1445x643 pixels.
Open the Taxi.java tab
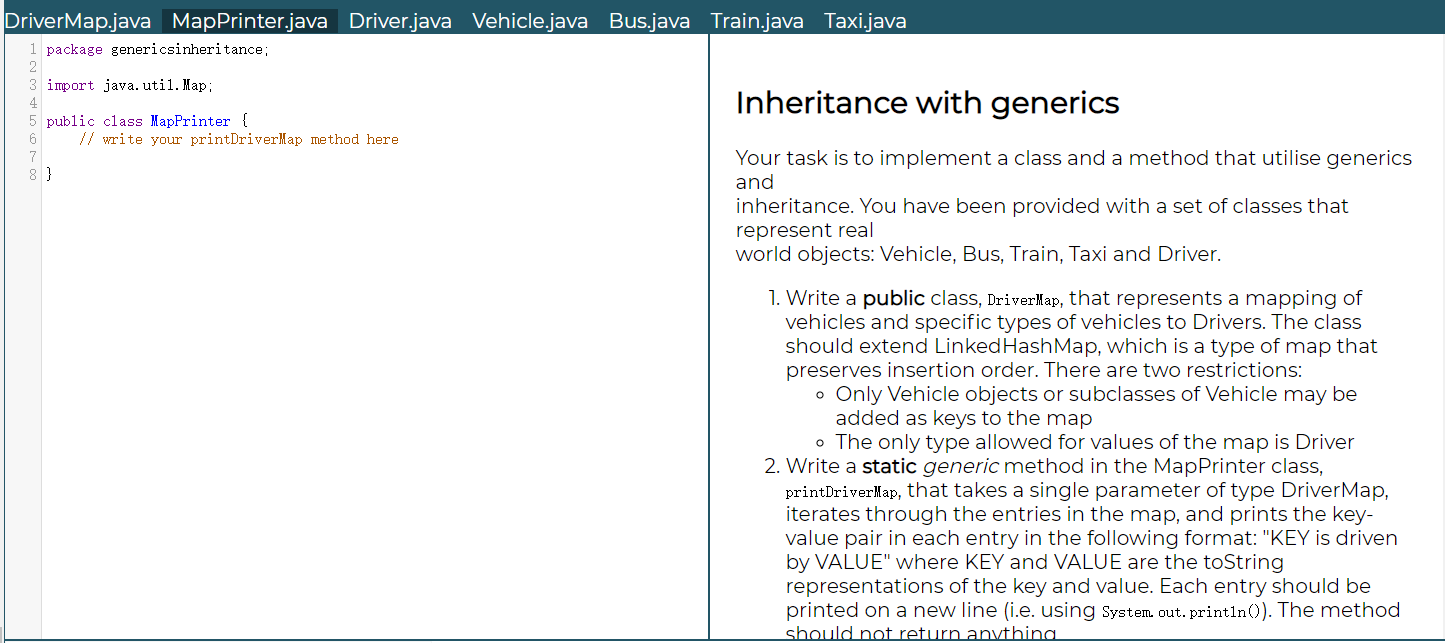pyautogui.click(x=864, y=20)
